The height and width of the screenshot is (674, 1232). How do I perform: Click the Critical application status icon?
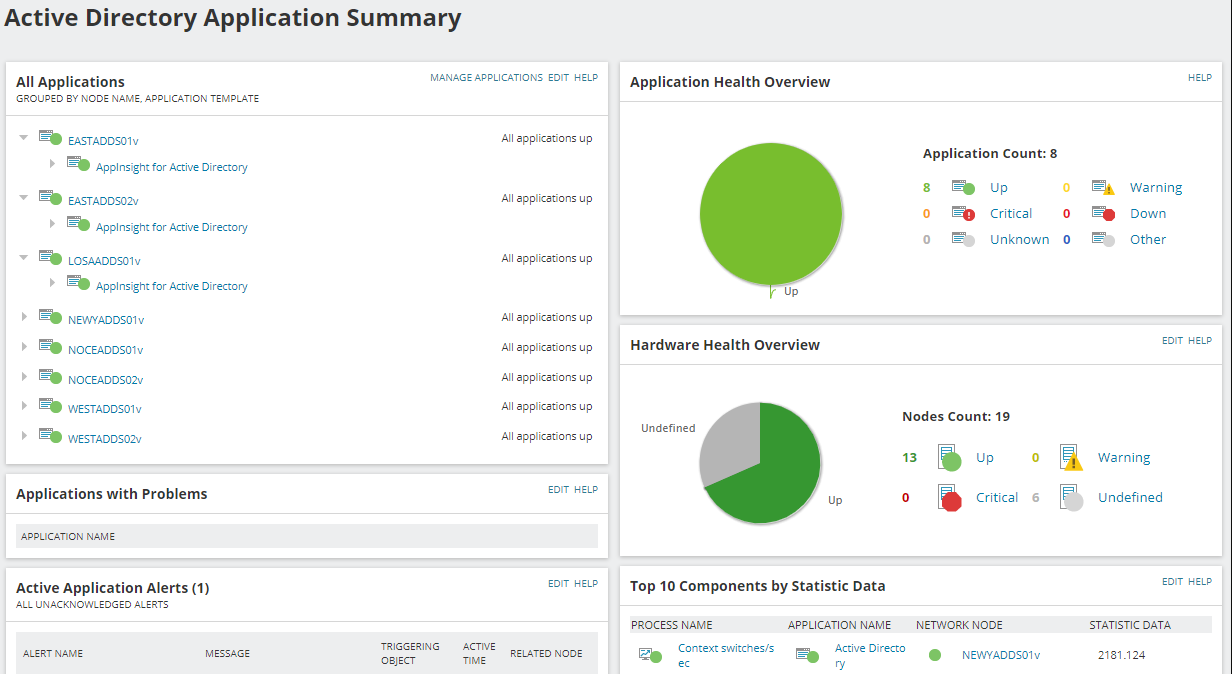(963, 213)
